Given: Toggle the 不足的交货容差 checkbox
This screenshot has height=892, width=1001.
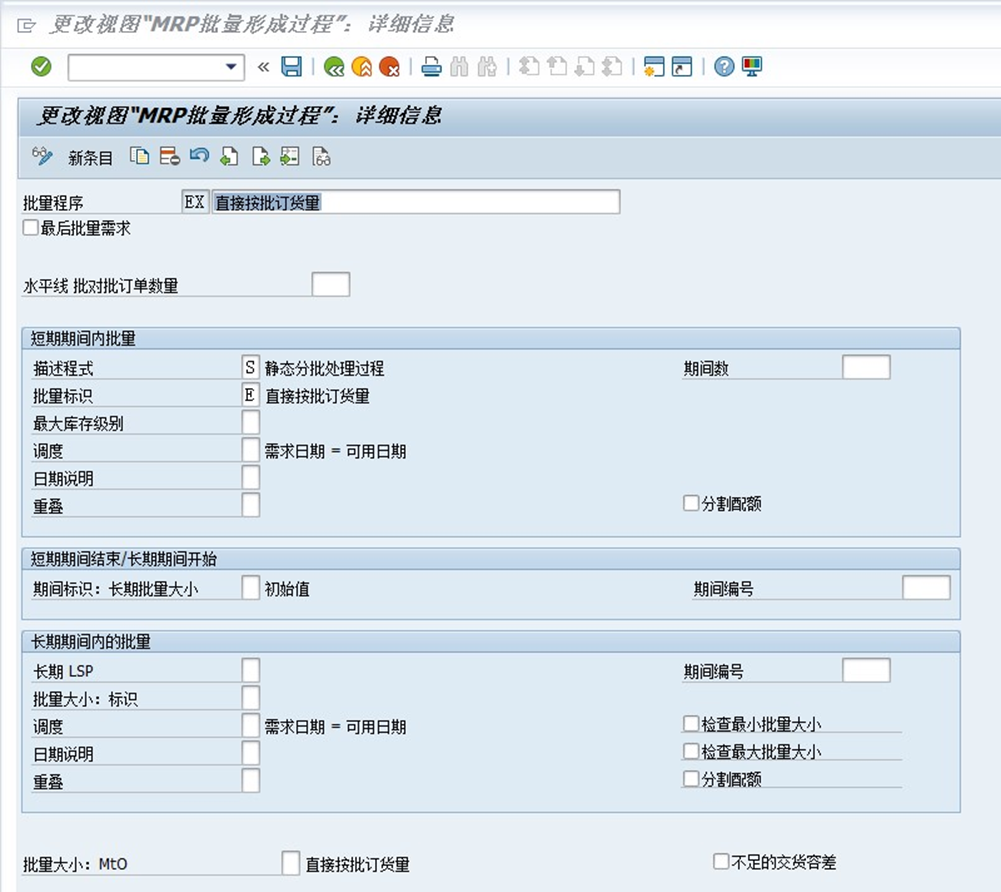Looking at the screenshot, I should (721, 860).
